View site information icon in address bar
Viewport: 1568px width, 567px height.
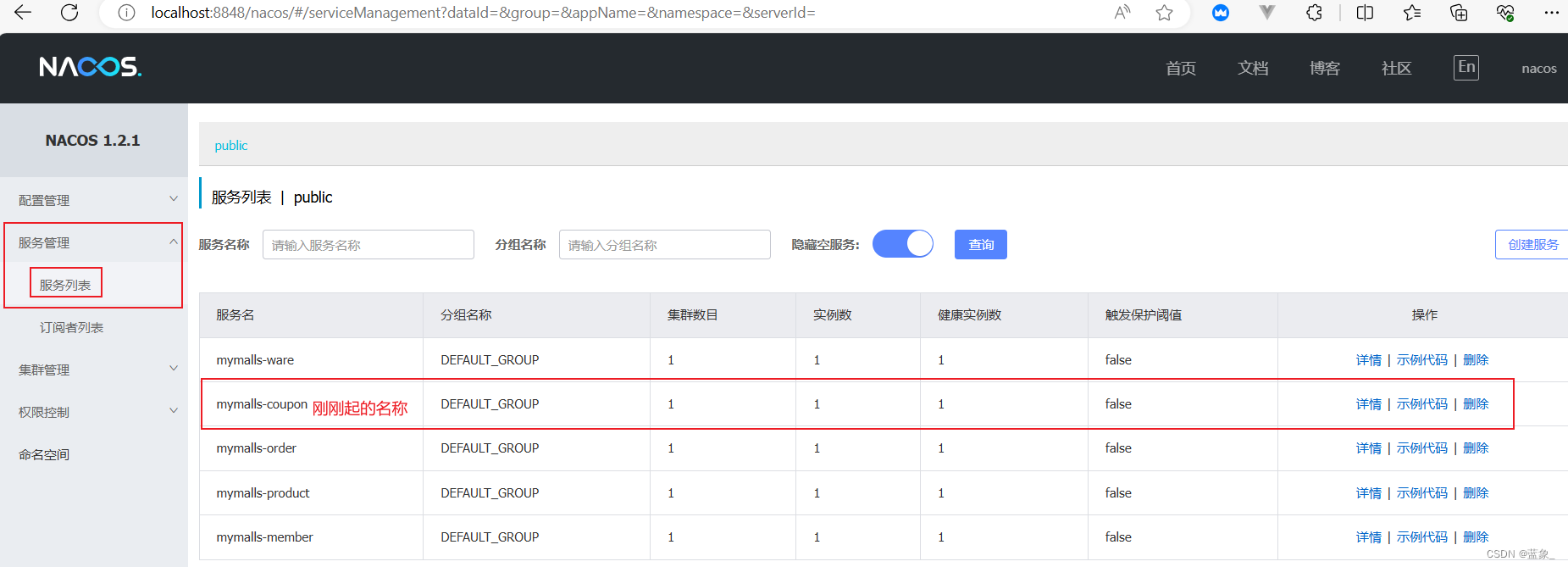126,13
